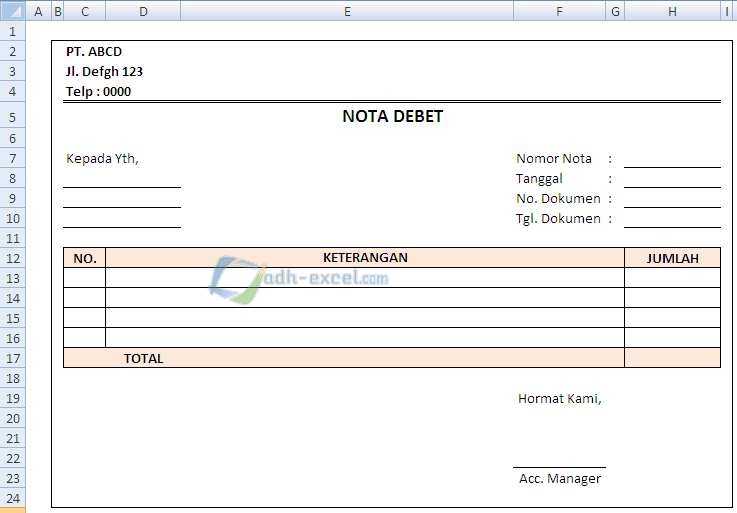Viewport: 737px width, 513px height.
Task: Select row 5 header
Action: pyautogui.click(x=13, y=117)
